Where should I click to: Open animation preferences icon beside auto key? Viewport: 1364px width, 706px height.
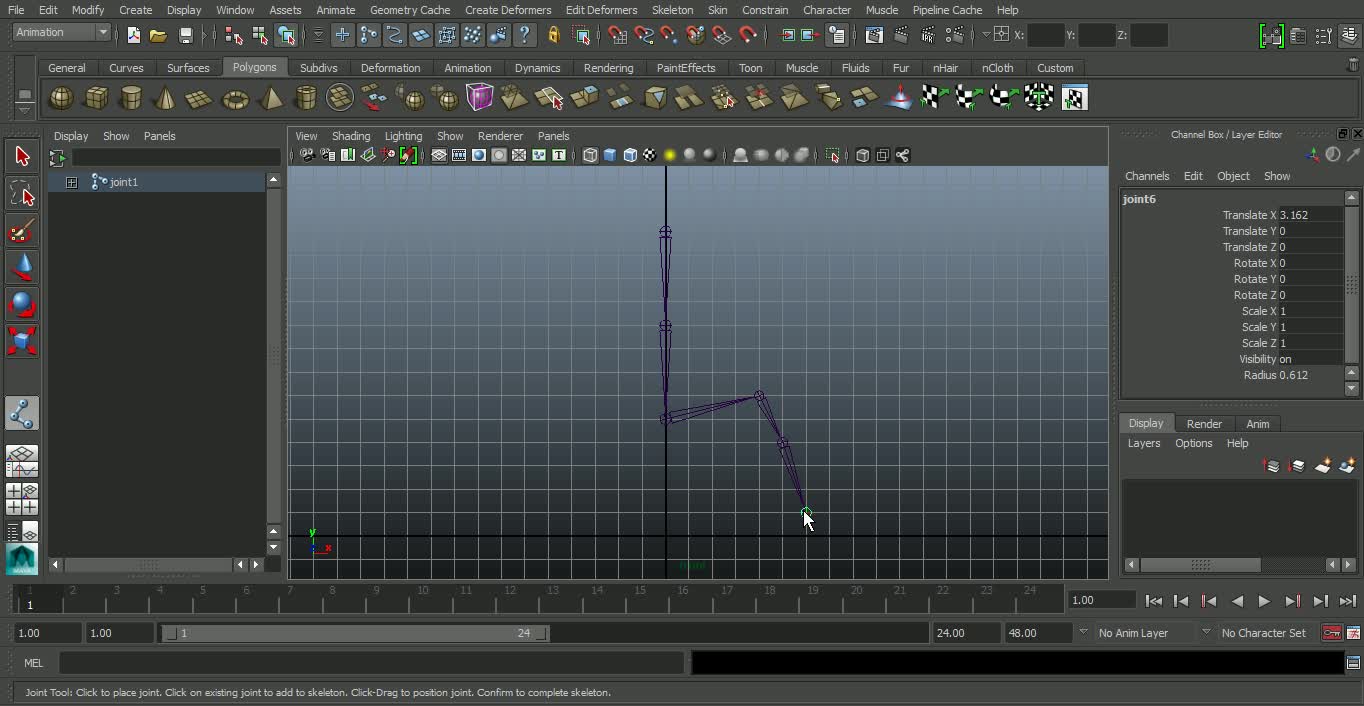[1353, 633]
